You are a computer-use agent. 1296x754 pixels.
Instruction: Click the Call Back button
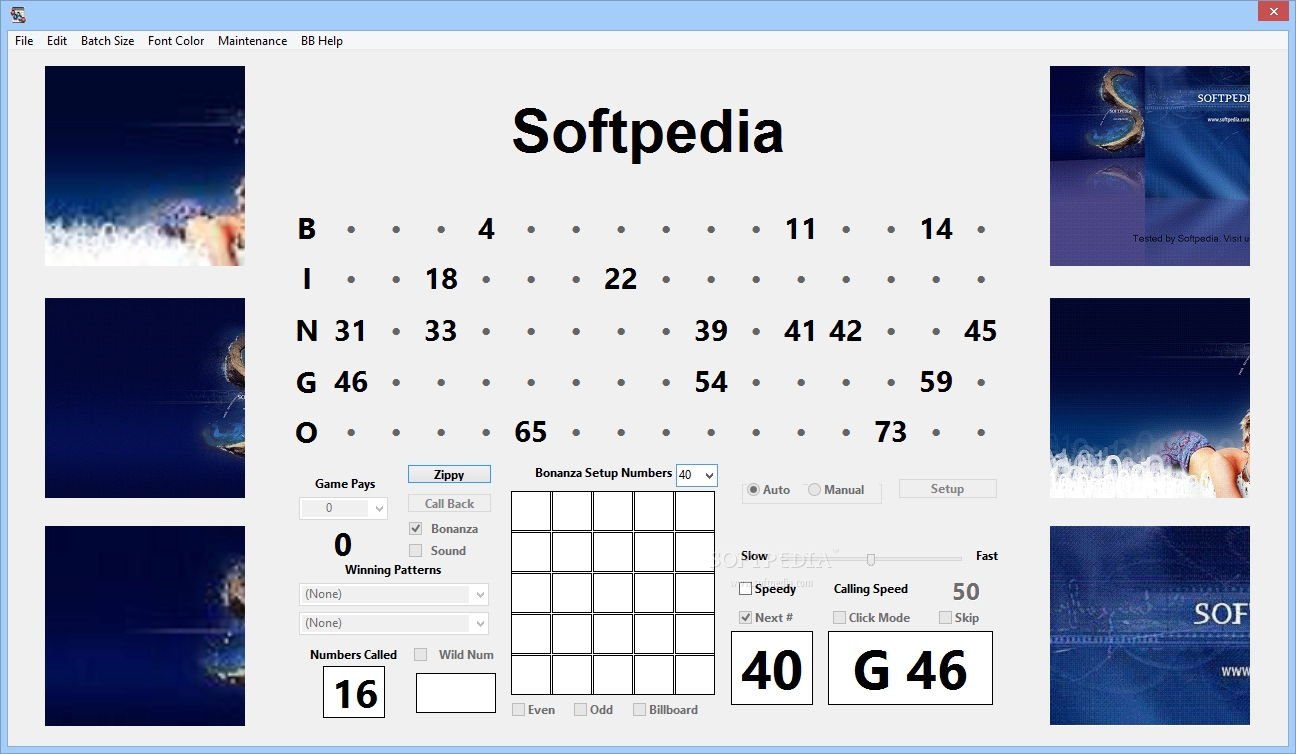tap(449, 503)
